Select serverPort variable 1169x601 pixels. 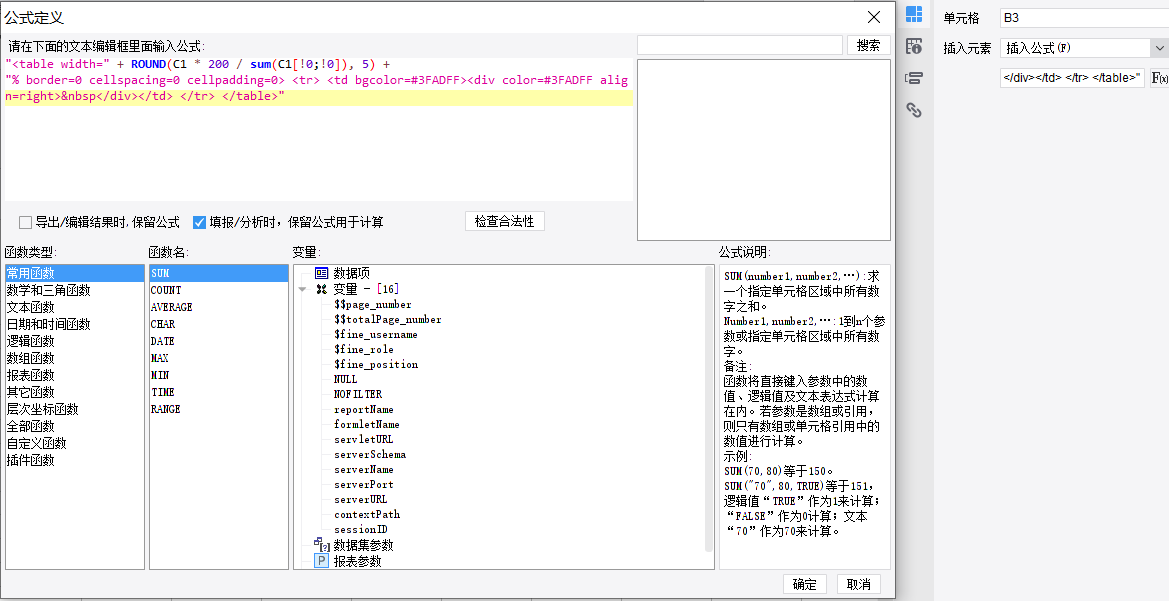coord(364,484)
